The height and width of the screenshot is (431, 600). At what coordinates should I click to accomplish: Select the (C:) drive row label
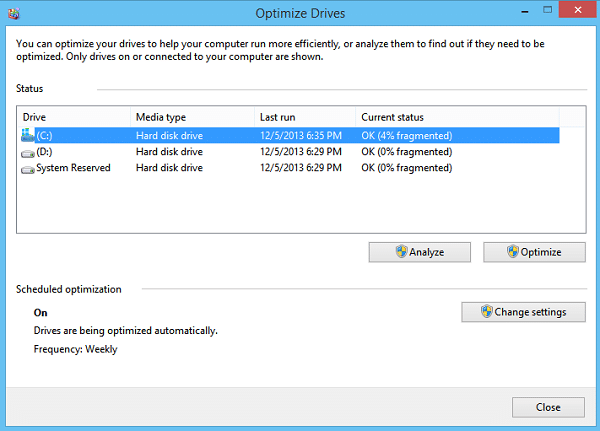[44, 136]
